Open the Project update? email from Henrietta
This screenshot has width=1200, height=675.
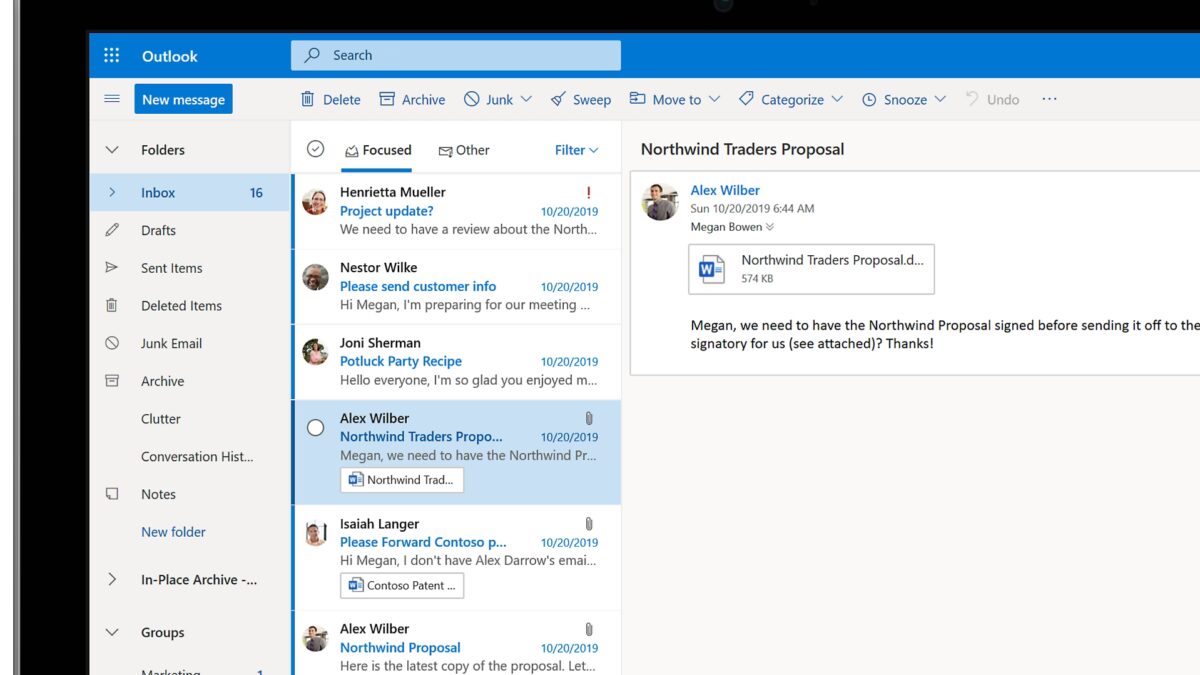point(457,211)
